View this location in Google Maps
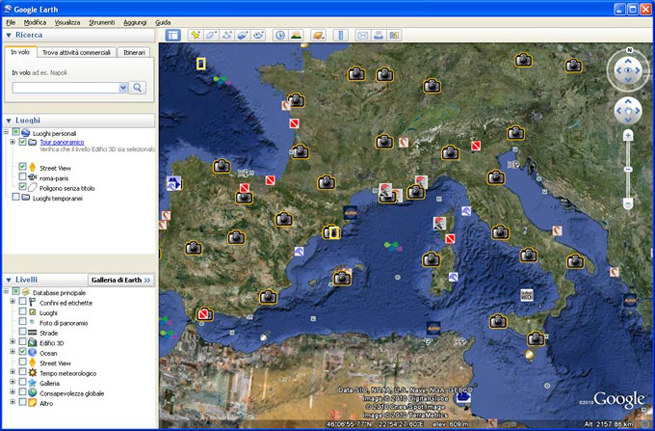Screen dimensions: 655x431 coord(394,35)
